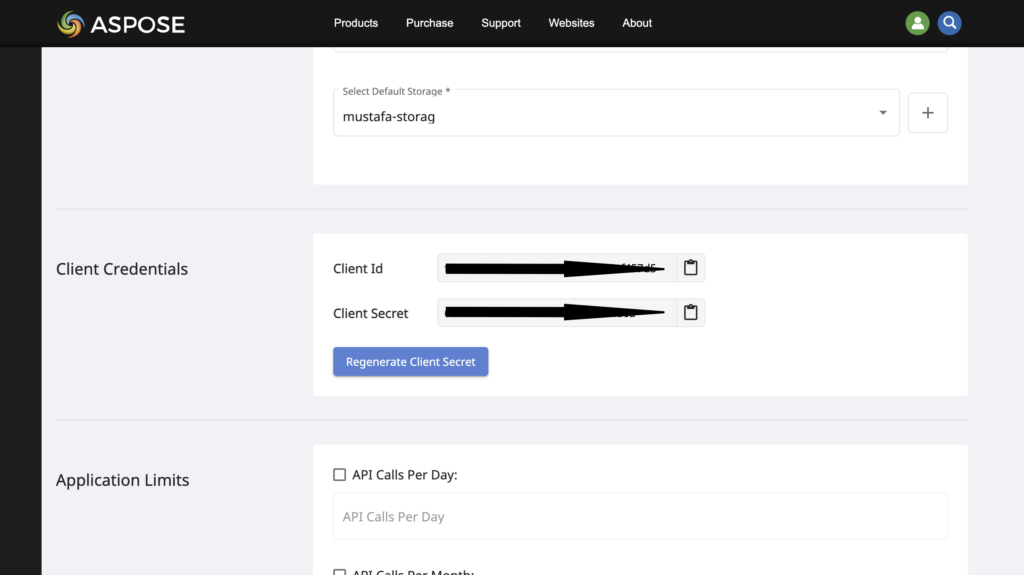Add new storage with plus button
Image resolution: width=1024 pixels, height=575 pixels.
click(927, 113)
